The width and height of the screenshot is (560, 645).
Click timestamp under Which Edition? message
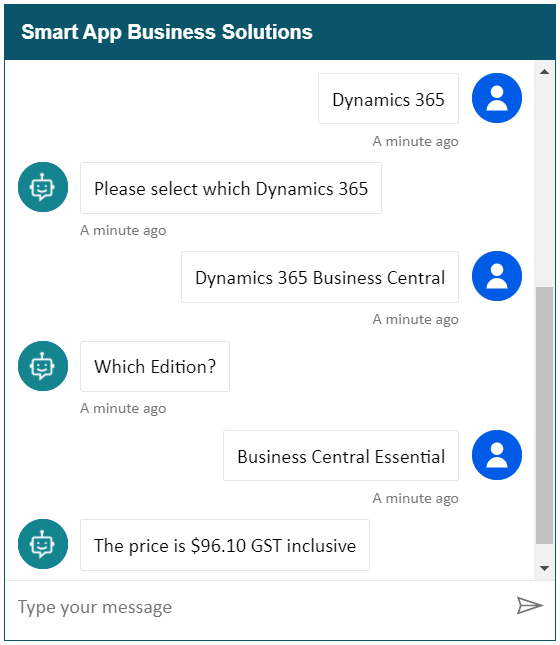[123, 408]
